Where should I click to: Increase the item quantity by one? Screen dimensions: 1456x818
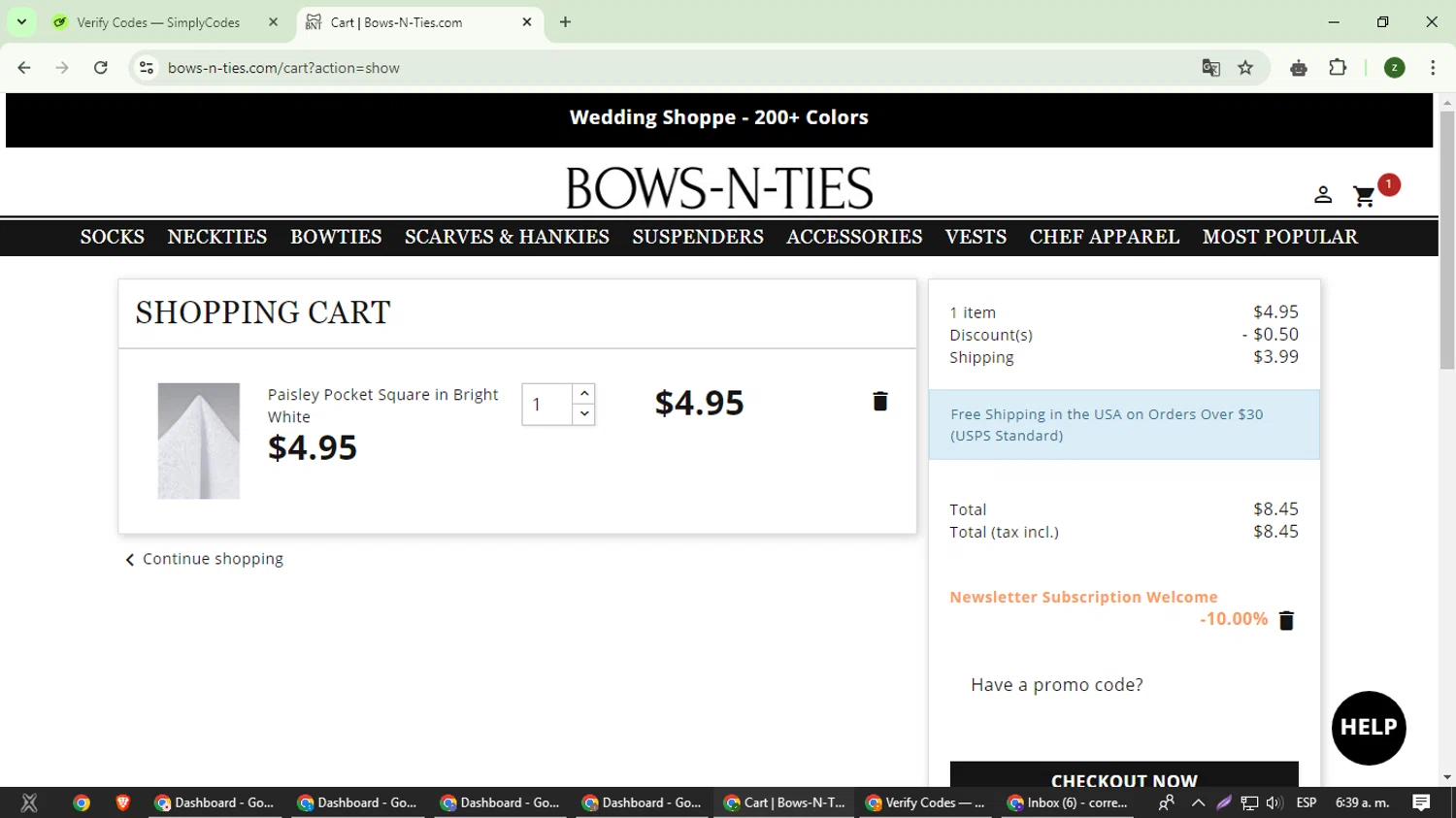click(584, 393)
